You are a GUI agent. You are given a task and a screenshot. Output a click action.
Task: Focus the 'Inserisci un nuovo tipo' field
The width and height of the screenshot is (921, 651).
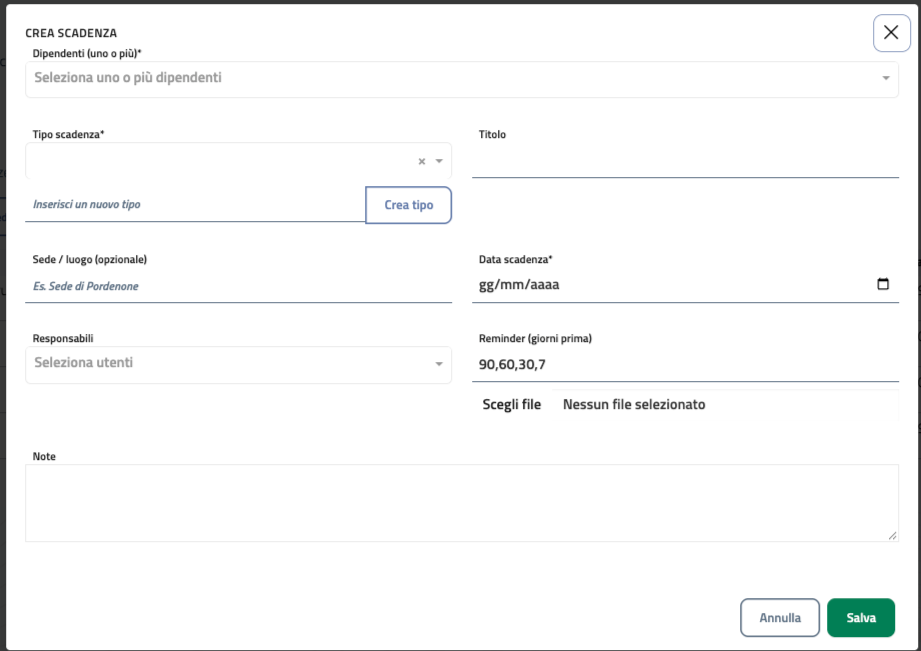coord(195,204)
